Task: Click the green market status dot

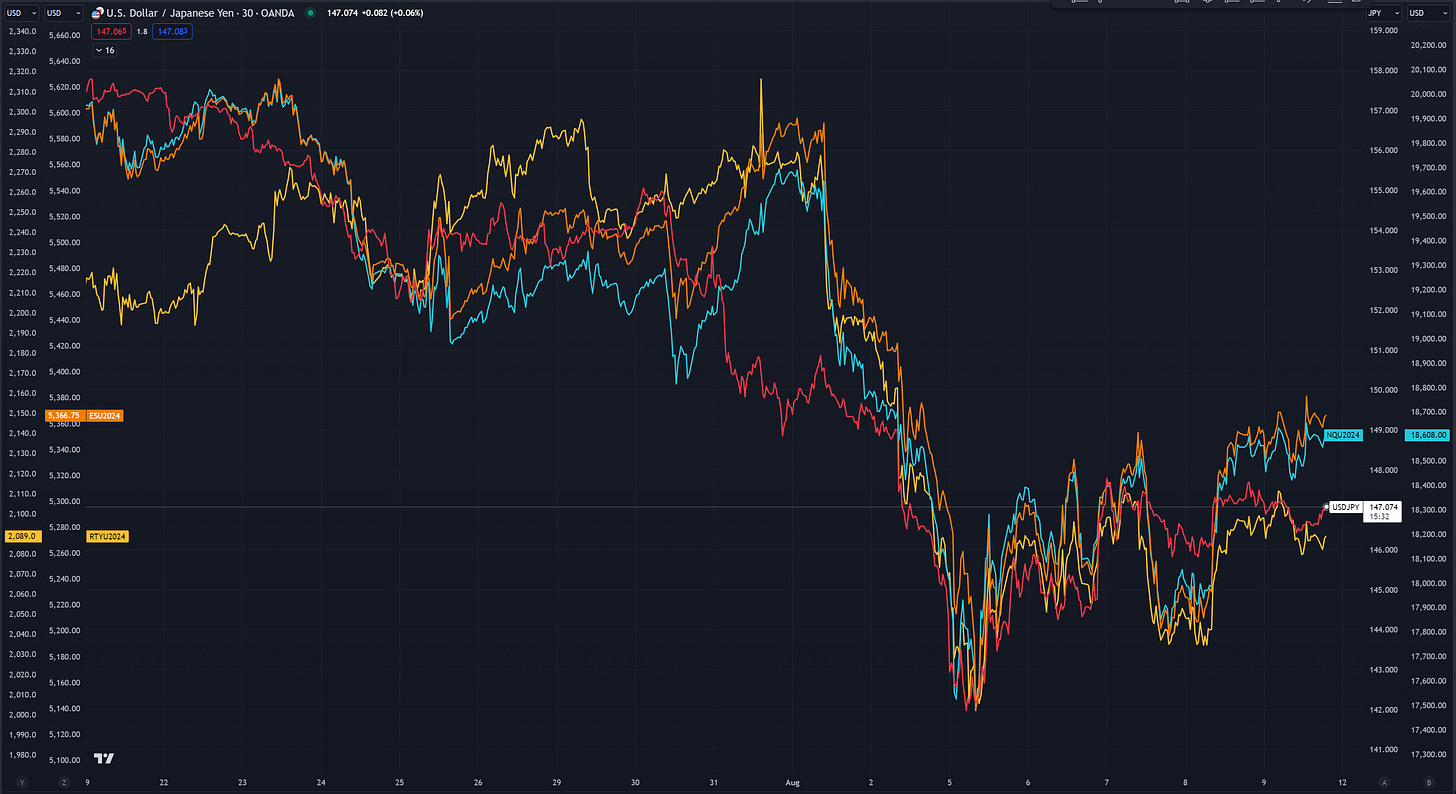Action: point(310,14)
